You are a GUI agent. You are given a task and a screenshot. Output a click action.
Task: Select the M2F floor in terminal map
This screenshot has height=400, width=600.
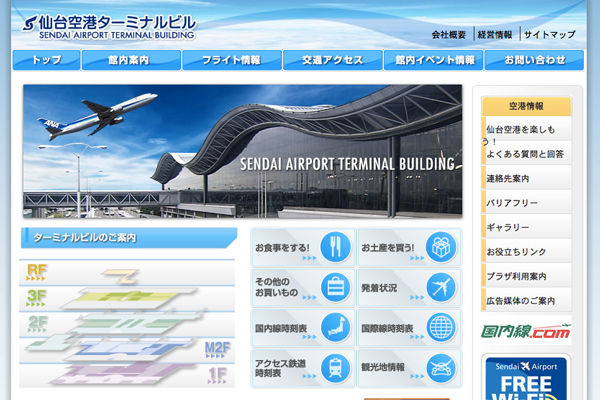pyautogui.click(x=127, y=350)
